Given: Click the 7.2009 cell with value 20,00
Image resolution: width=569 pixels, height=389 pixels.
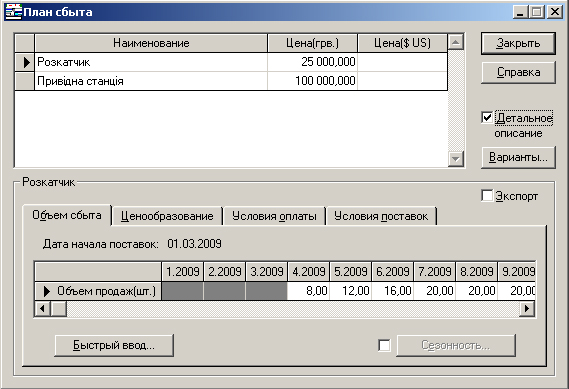Looking at the screenshot, I should pyautogui.click(x=435, y=291).
